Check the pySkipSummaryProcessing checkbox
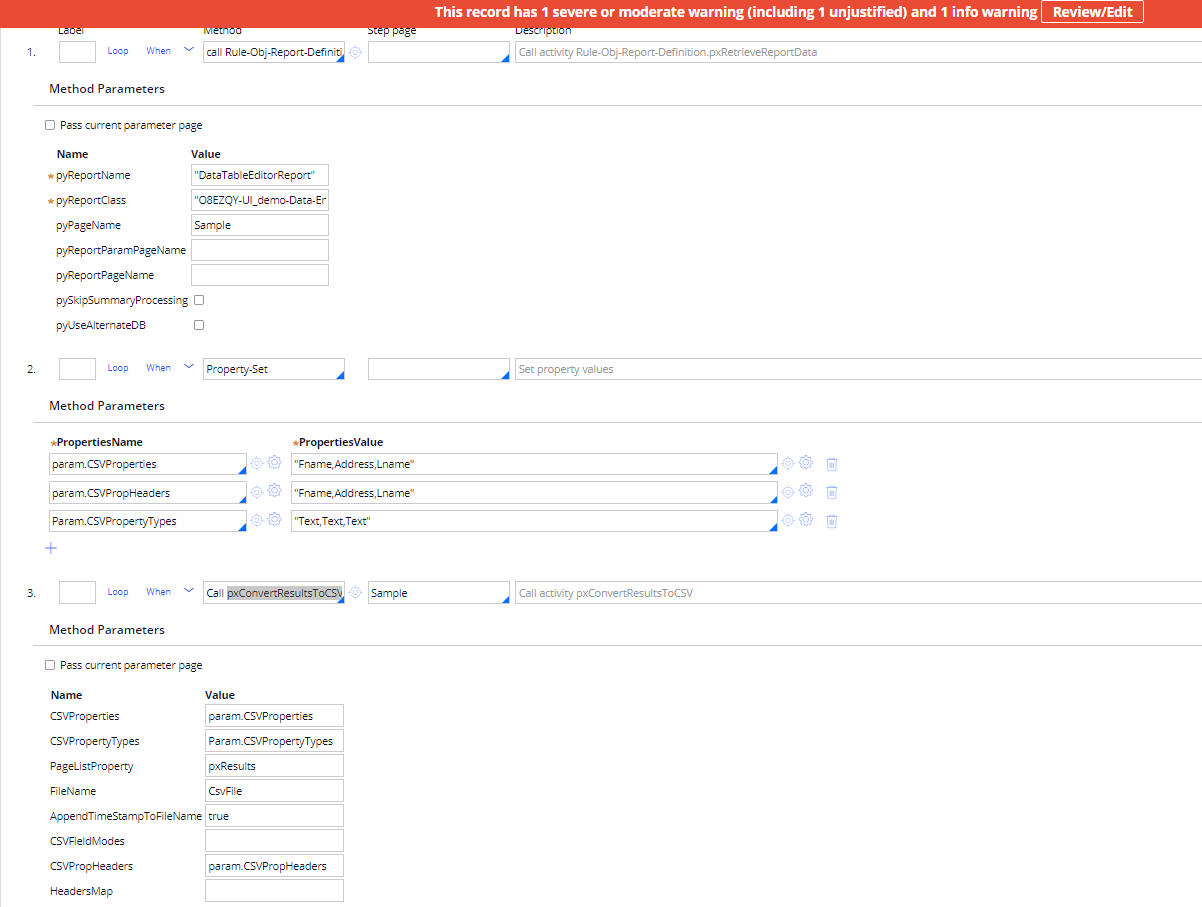Image resolution: width=1202 pixels, height=907 pixels. [x=199, y=300]
